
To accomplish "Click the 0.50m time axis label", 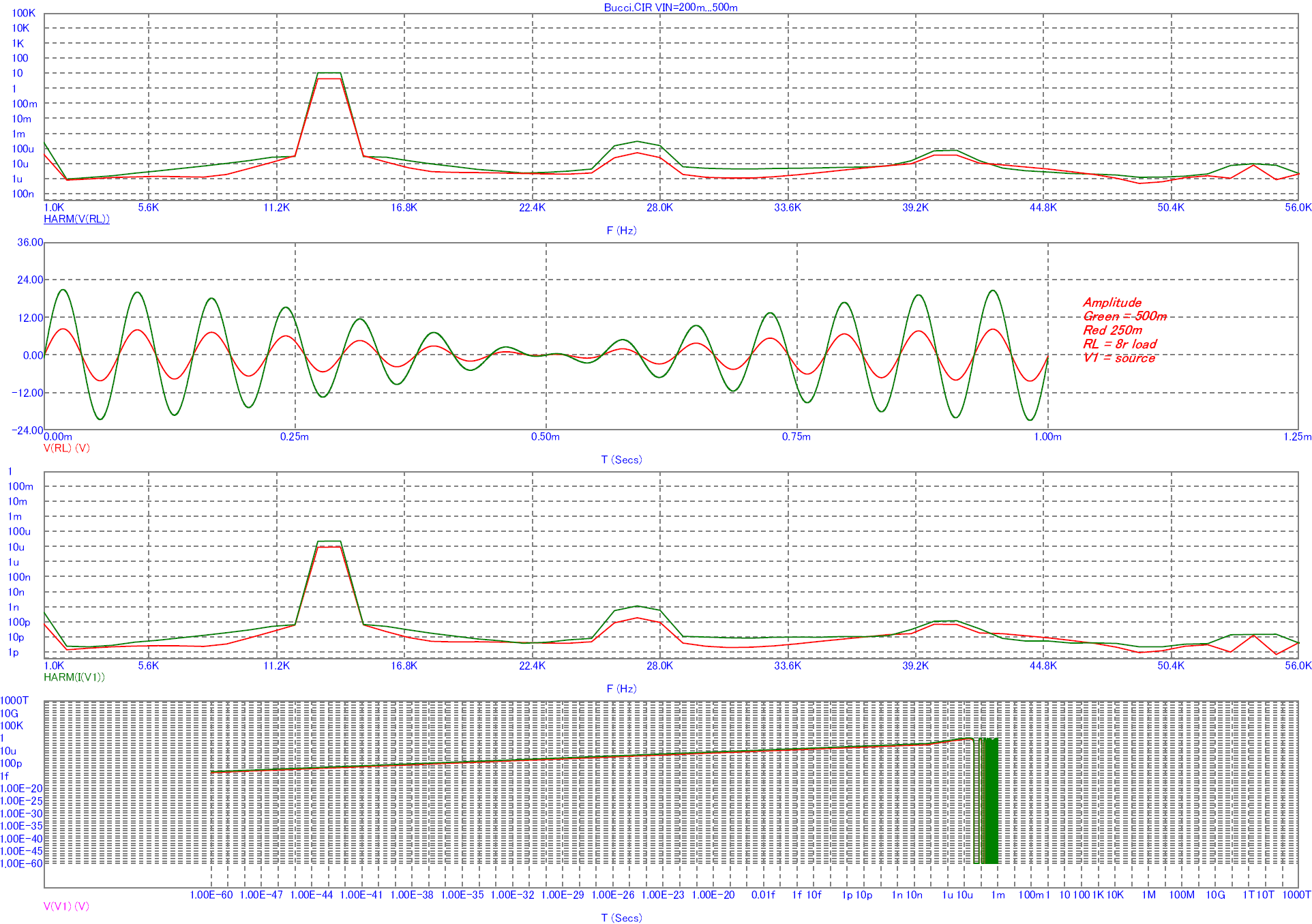I will point(546,436).
